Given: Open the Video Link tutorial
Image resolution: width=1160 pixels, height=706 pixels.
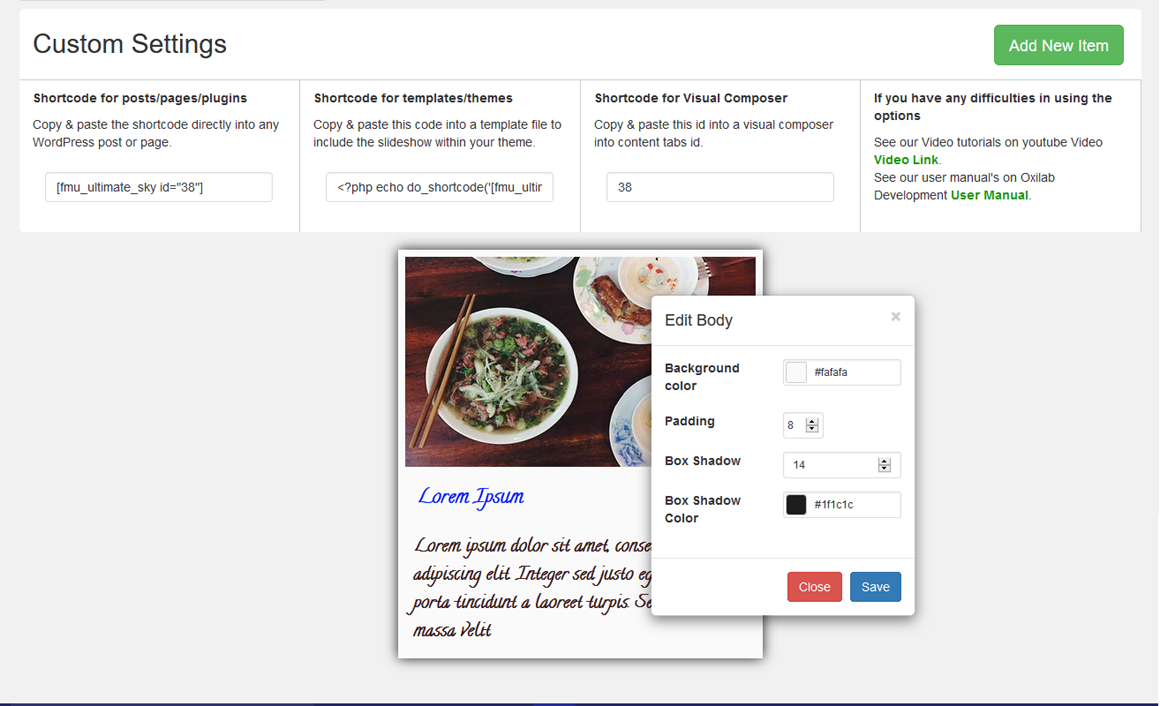Looking at the screenshot, I should (x=906, y=160).
